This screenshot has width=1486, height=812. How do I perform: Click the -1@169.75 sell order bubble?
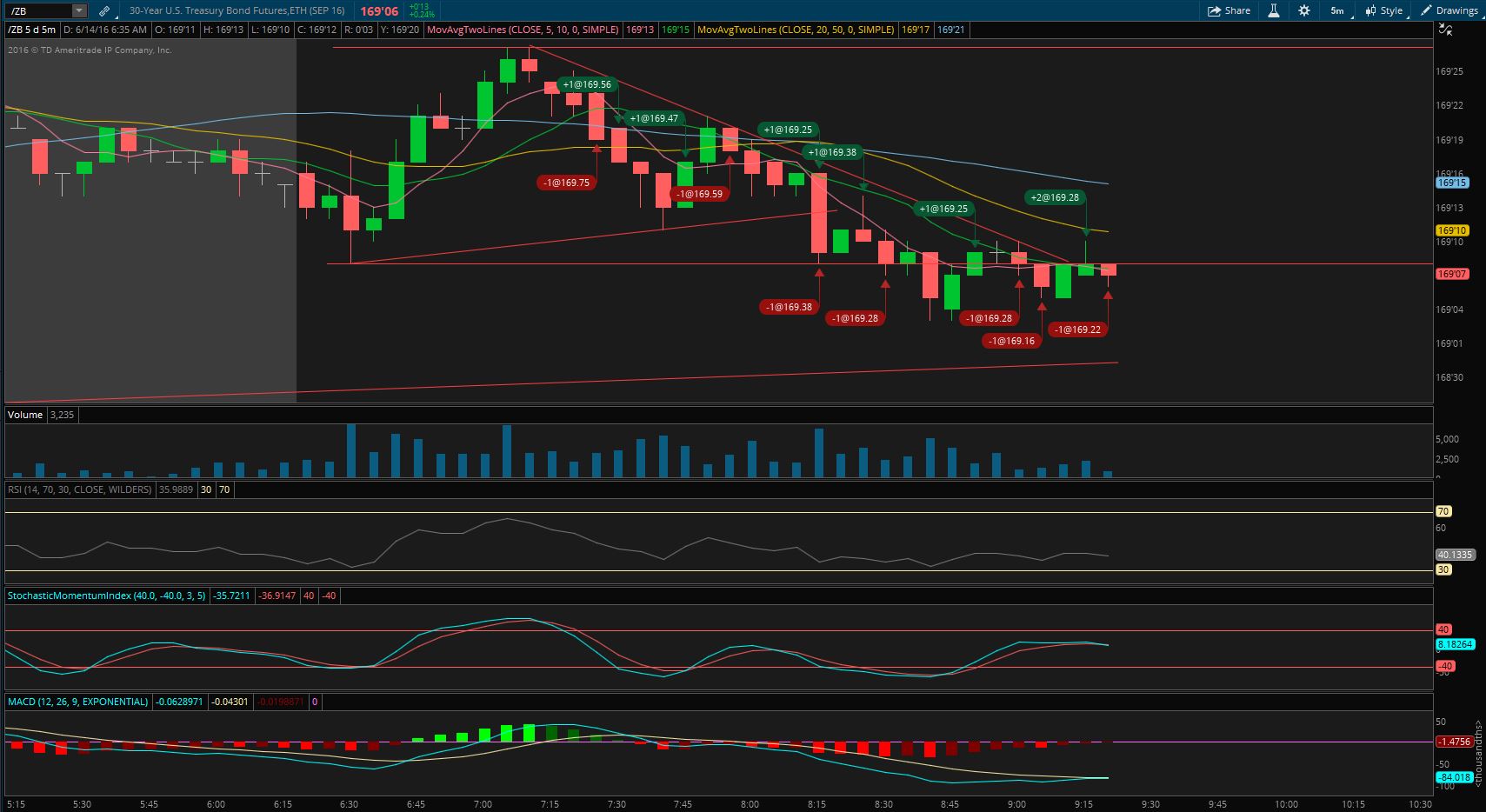tap(566, 183)
